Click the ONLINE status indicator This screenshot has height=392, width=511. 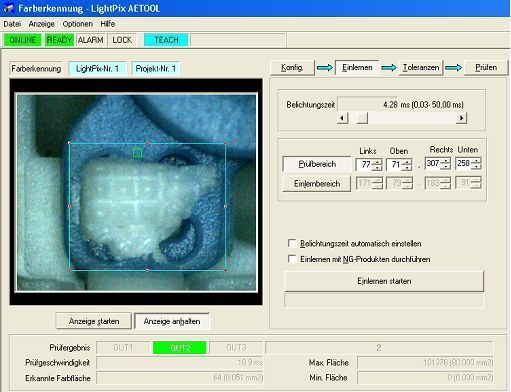[x=23, y=40]
